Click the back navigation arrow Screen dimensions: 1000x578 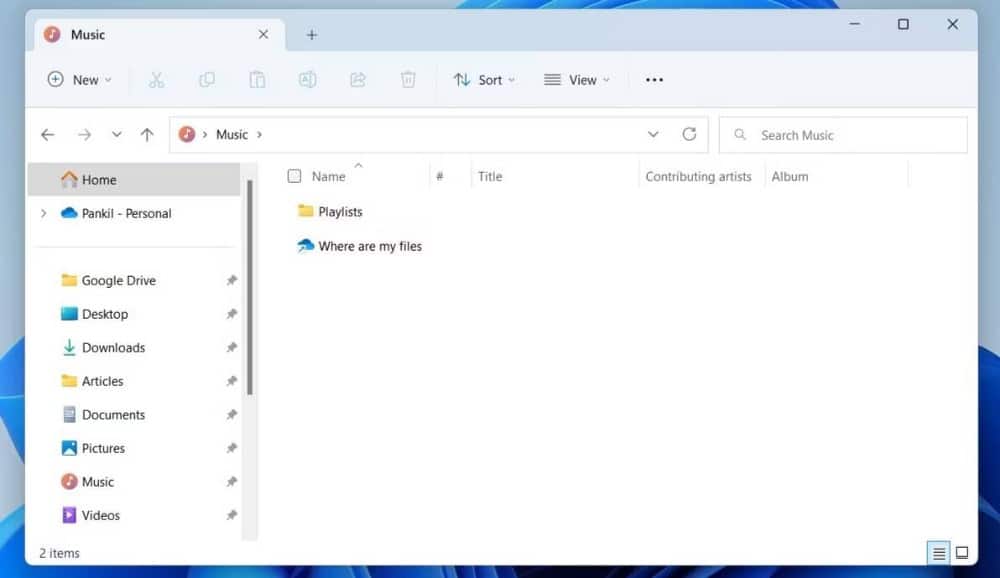(x=48, y=134)
